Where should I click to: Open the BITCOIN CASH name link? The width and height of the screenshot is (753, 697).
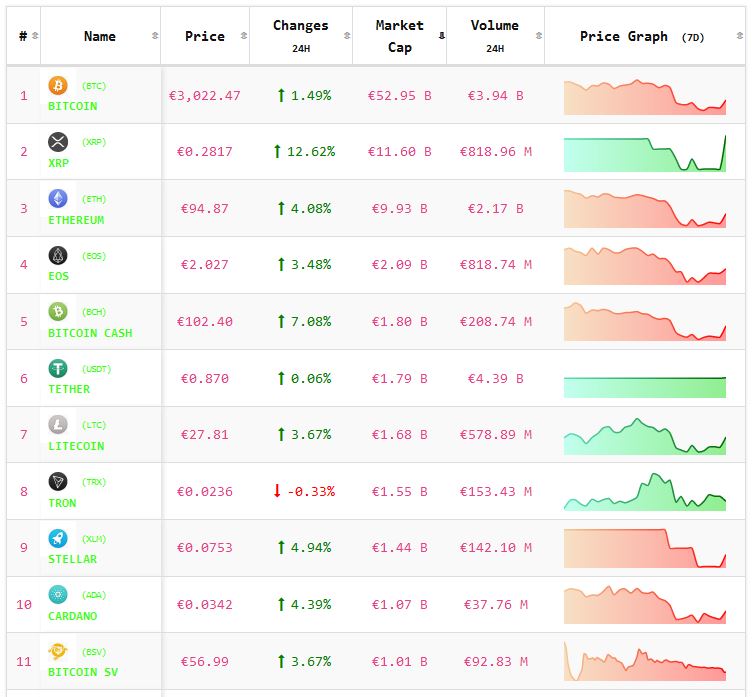pyautogui.click(x=90, y=333)
